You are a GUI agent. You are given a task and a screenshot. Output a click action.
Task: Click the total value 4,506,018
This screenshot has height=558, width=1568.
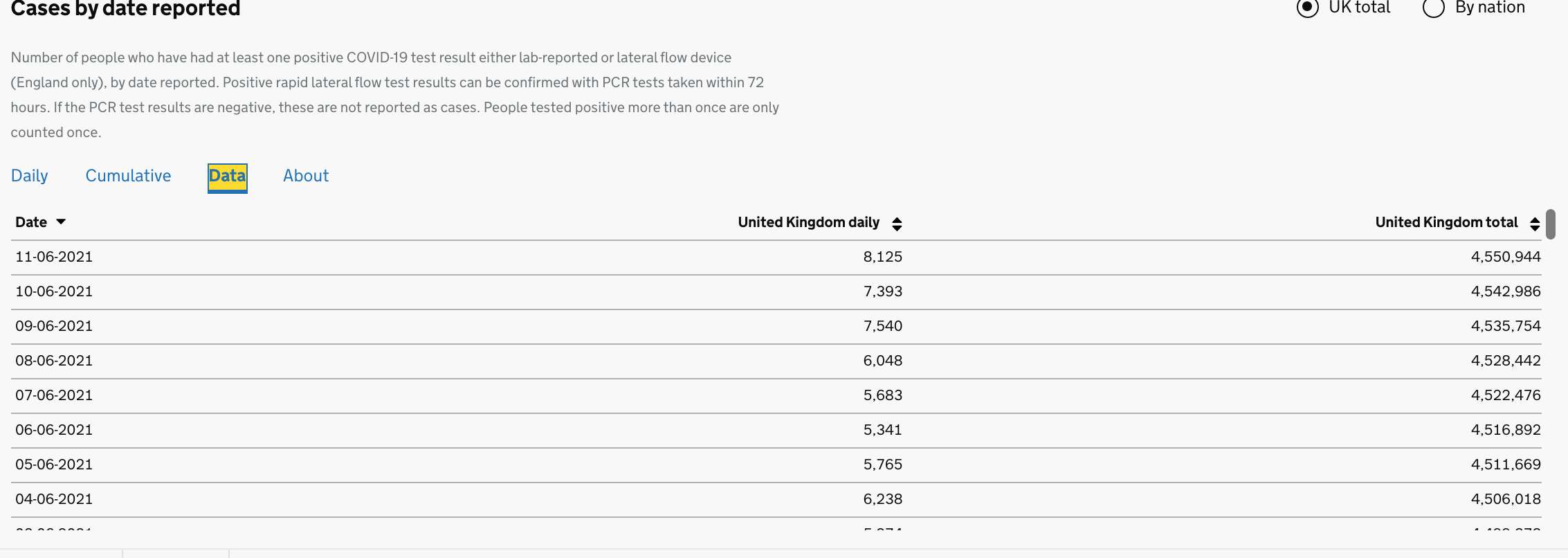point(1506,499)
